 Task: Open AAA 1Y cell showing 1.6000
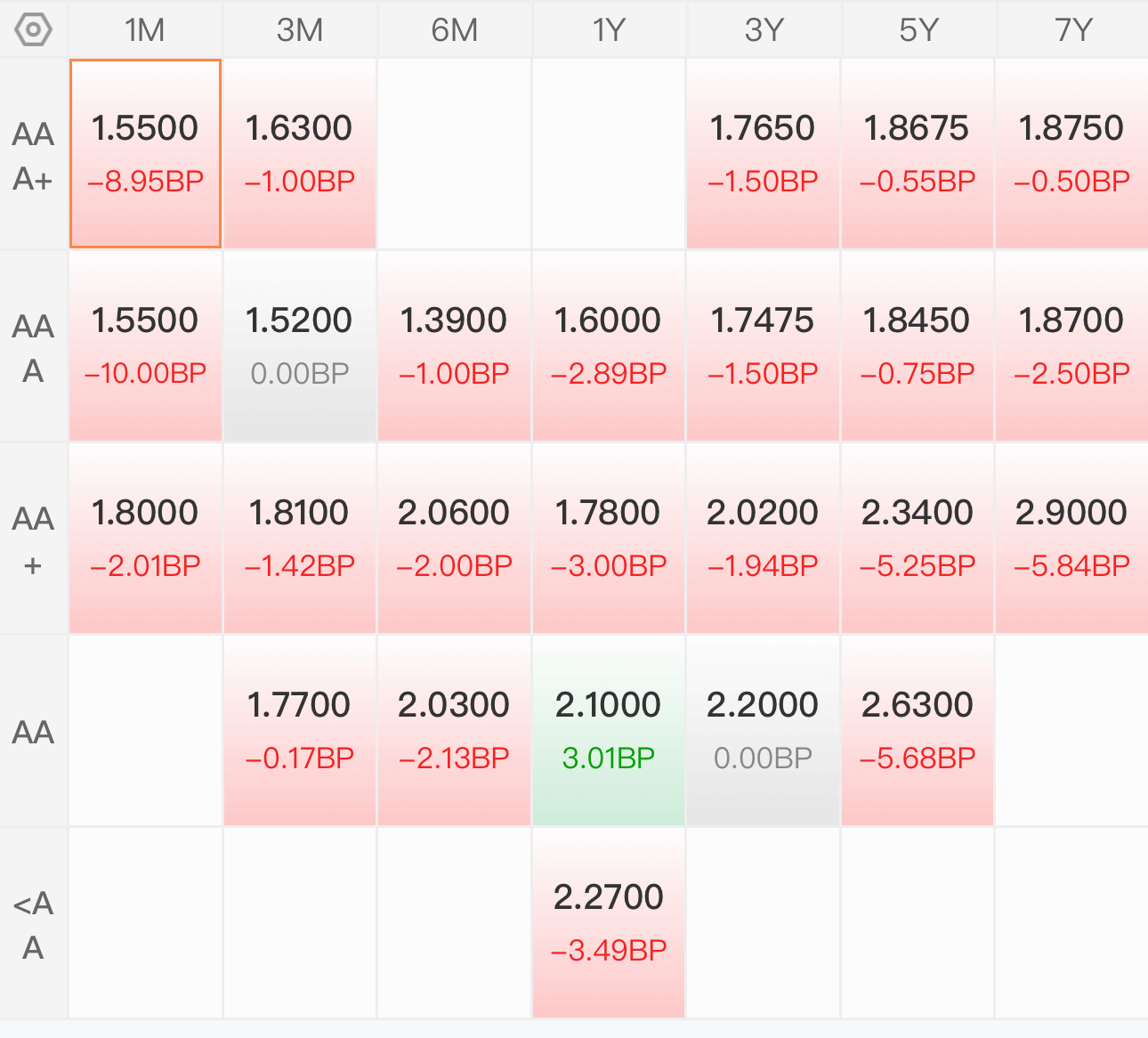coord(609,346)
